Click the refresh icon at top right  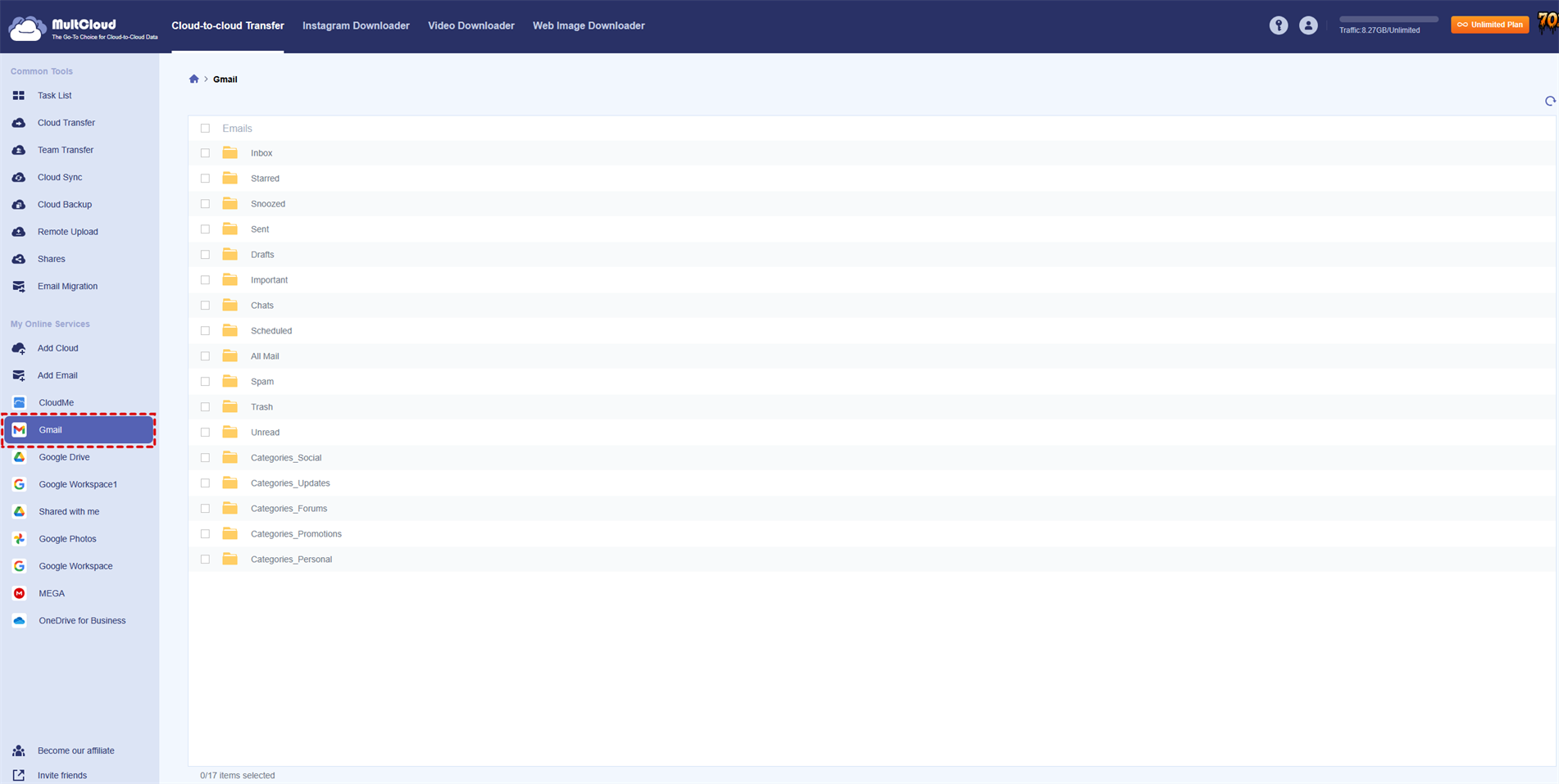tap(1550, 101)
